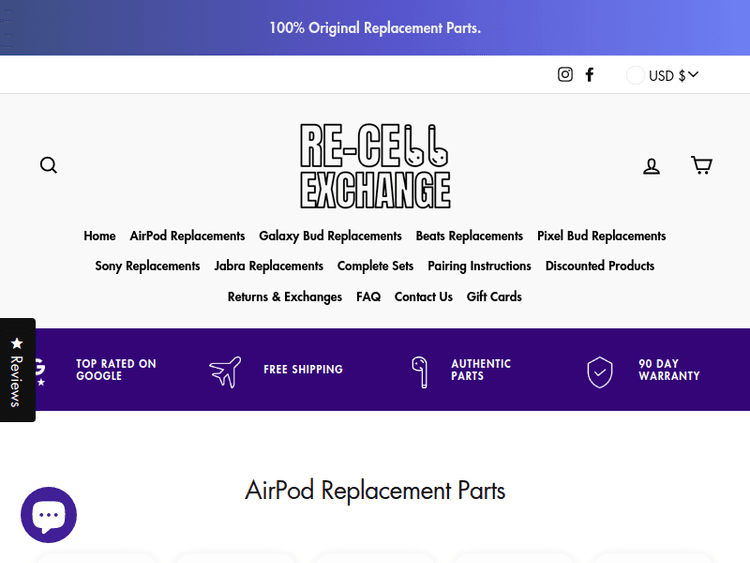Click the free shipping airplane icon
Image resolution: width=750 pixels, height=563 pixels.
[225, 371]
